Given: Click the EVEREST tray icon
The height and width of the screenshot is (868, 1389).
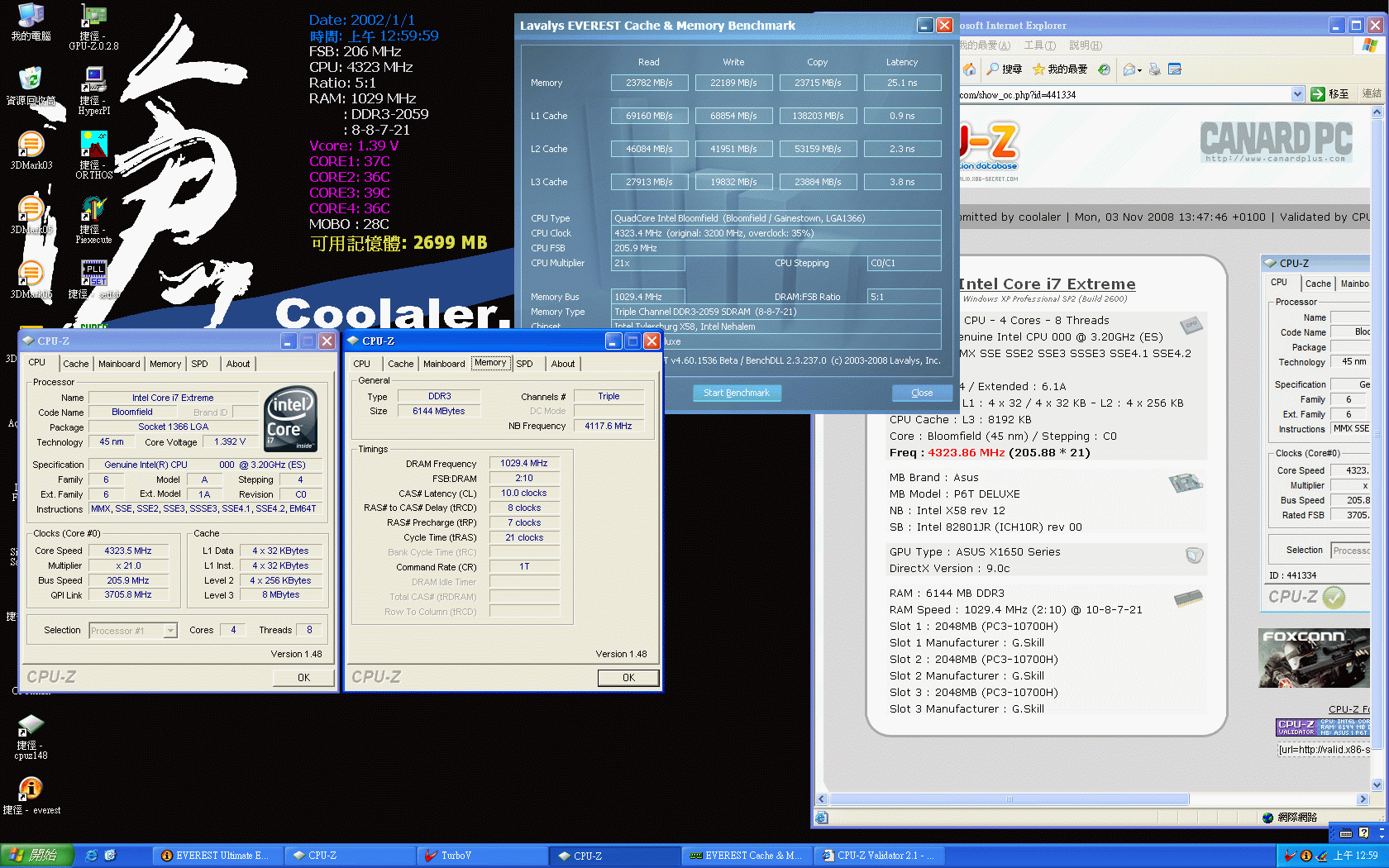Looking at the screenshot, I should coord(1306,856).
